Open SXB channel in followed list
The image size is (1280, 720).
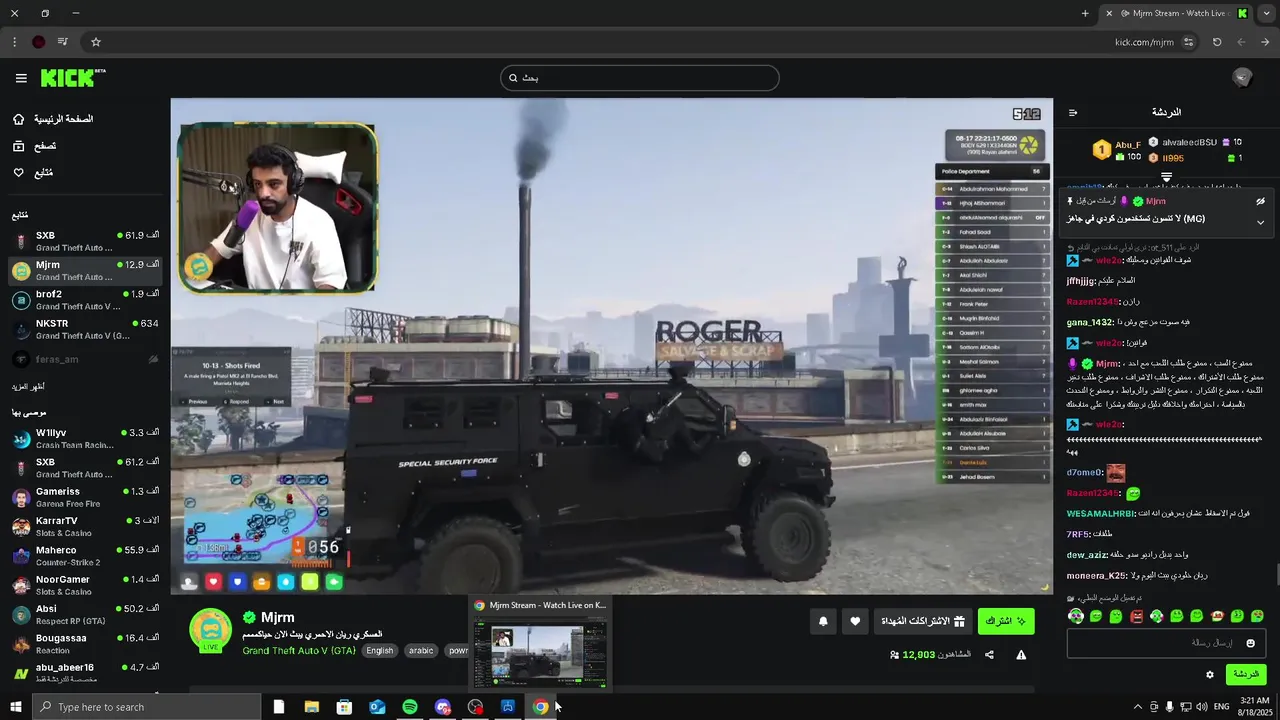coord(85,241)
